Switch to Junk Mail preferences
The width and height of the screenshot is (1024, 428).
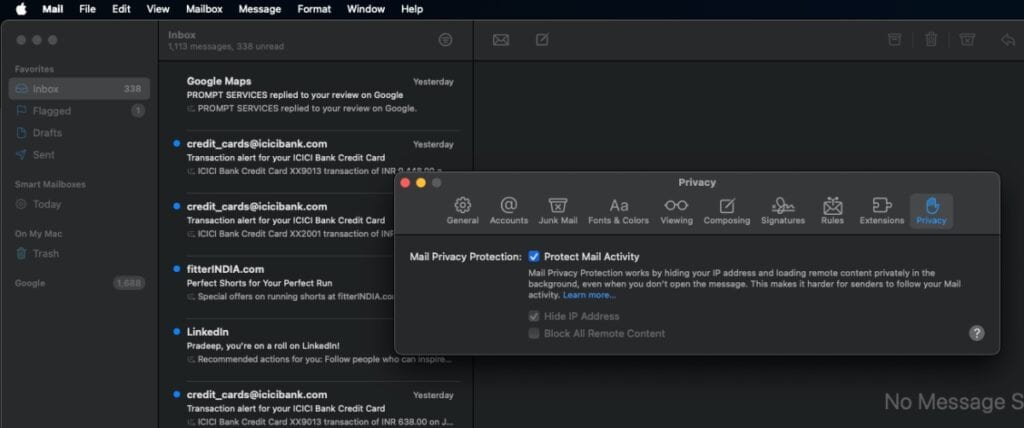point(558,211)
